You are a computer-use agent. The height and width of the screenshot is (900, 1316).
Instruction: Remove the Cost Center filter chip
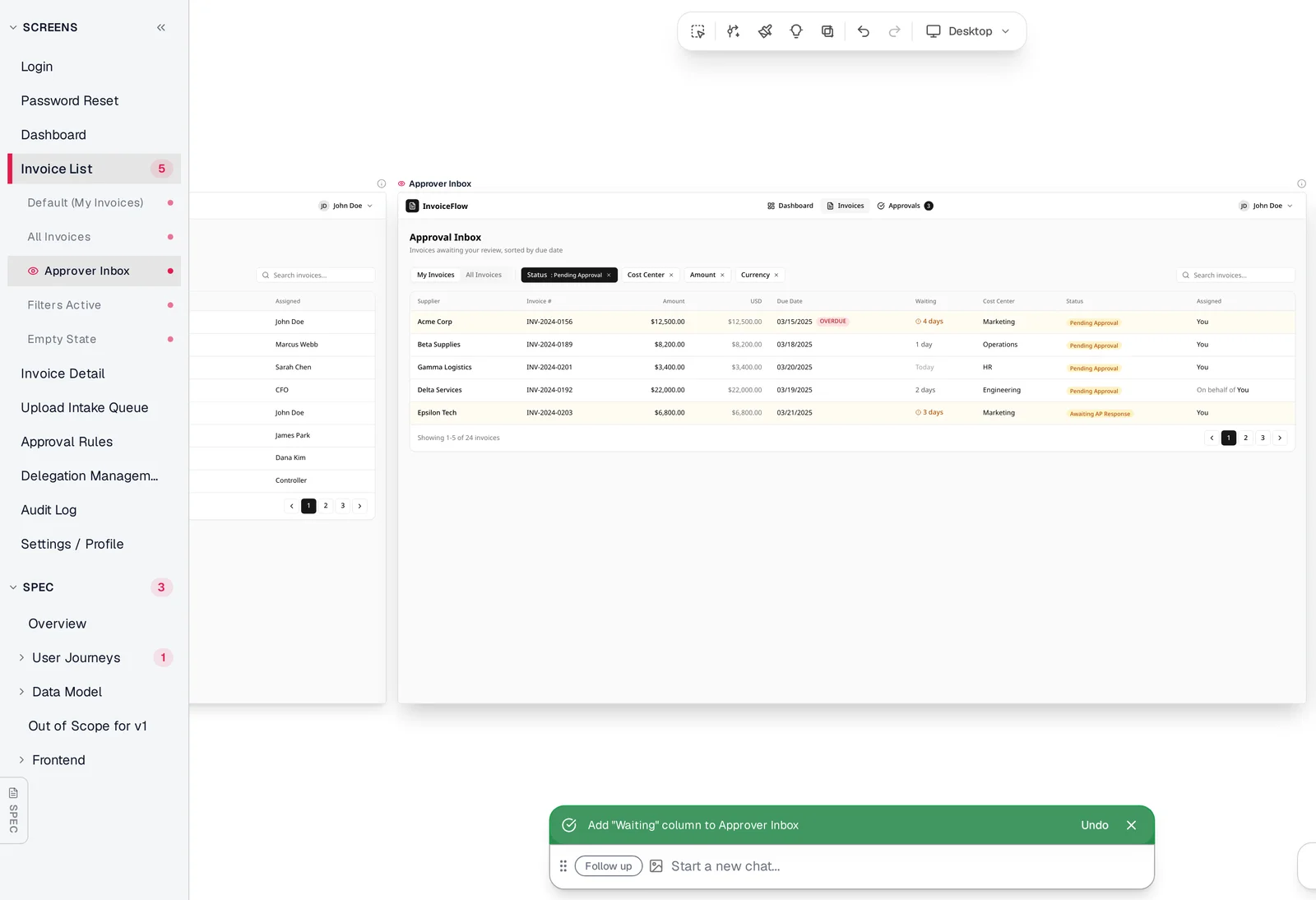click(x=671, y=276)
